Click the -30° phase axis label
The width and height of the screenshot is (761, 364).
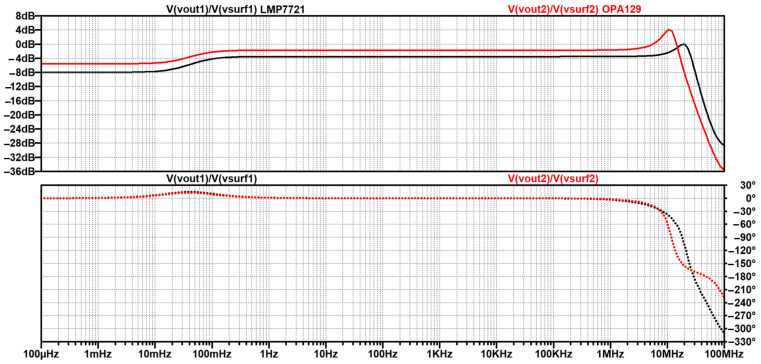point(744,212)
